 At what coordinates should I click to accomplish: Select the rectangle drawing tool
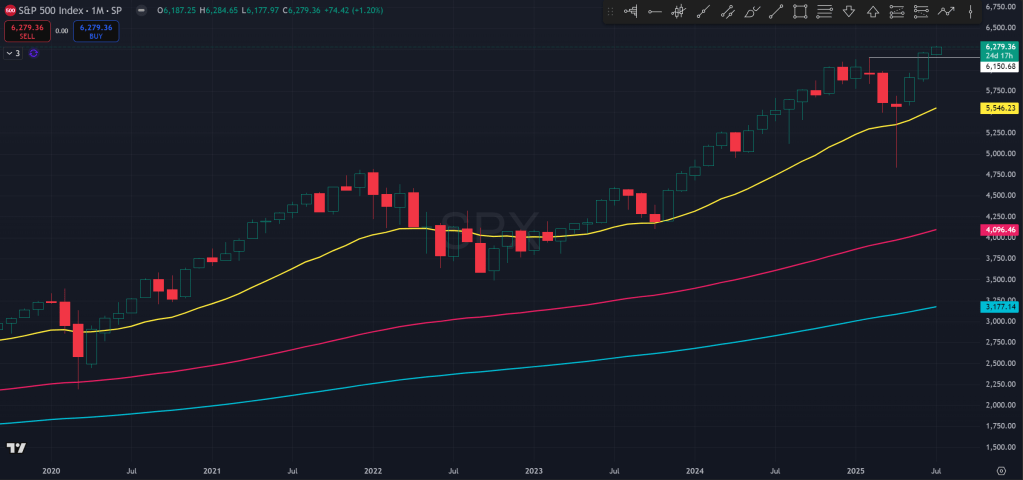(x=800, y=12)
